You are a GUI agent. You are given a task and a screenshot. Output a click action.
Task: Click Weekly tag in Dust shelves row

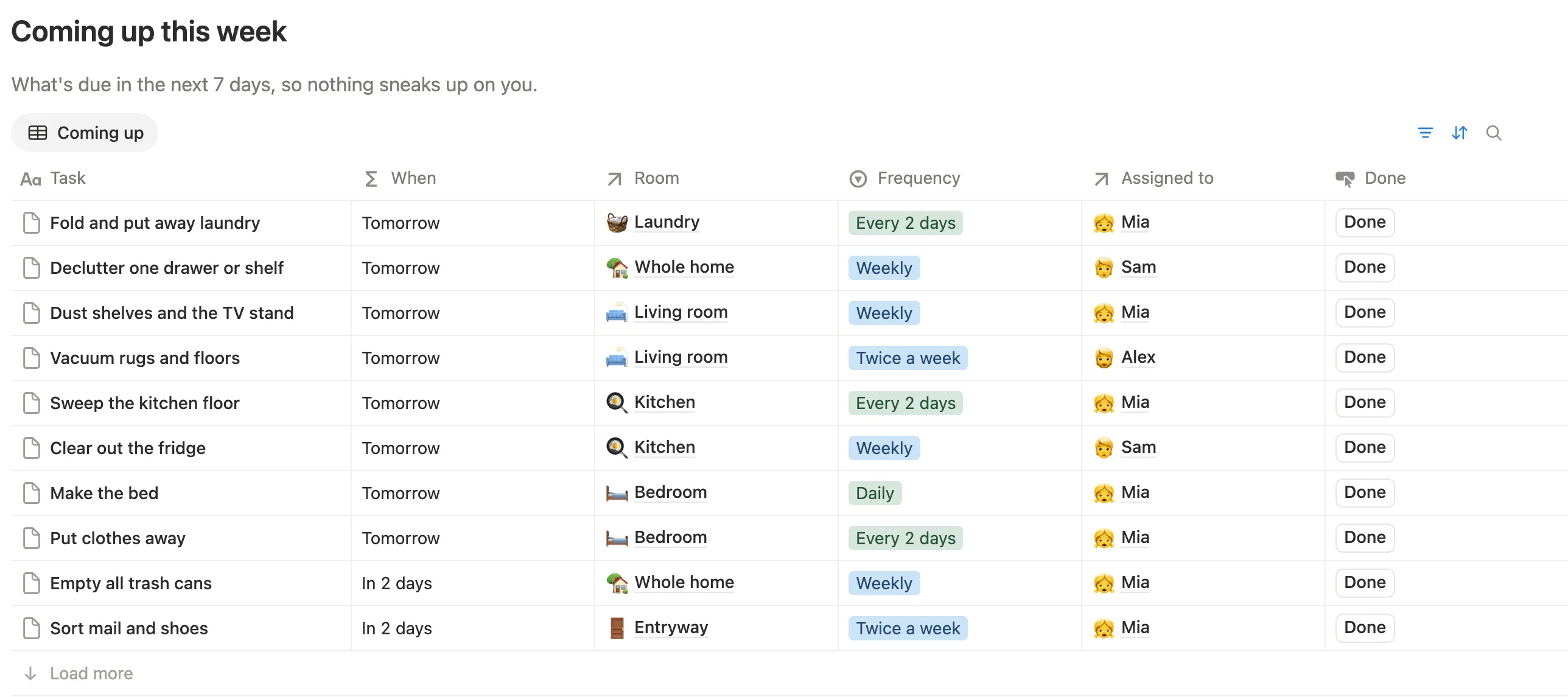pos(884,313)
